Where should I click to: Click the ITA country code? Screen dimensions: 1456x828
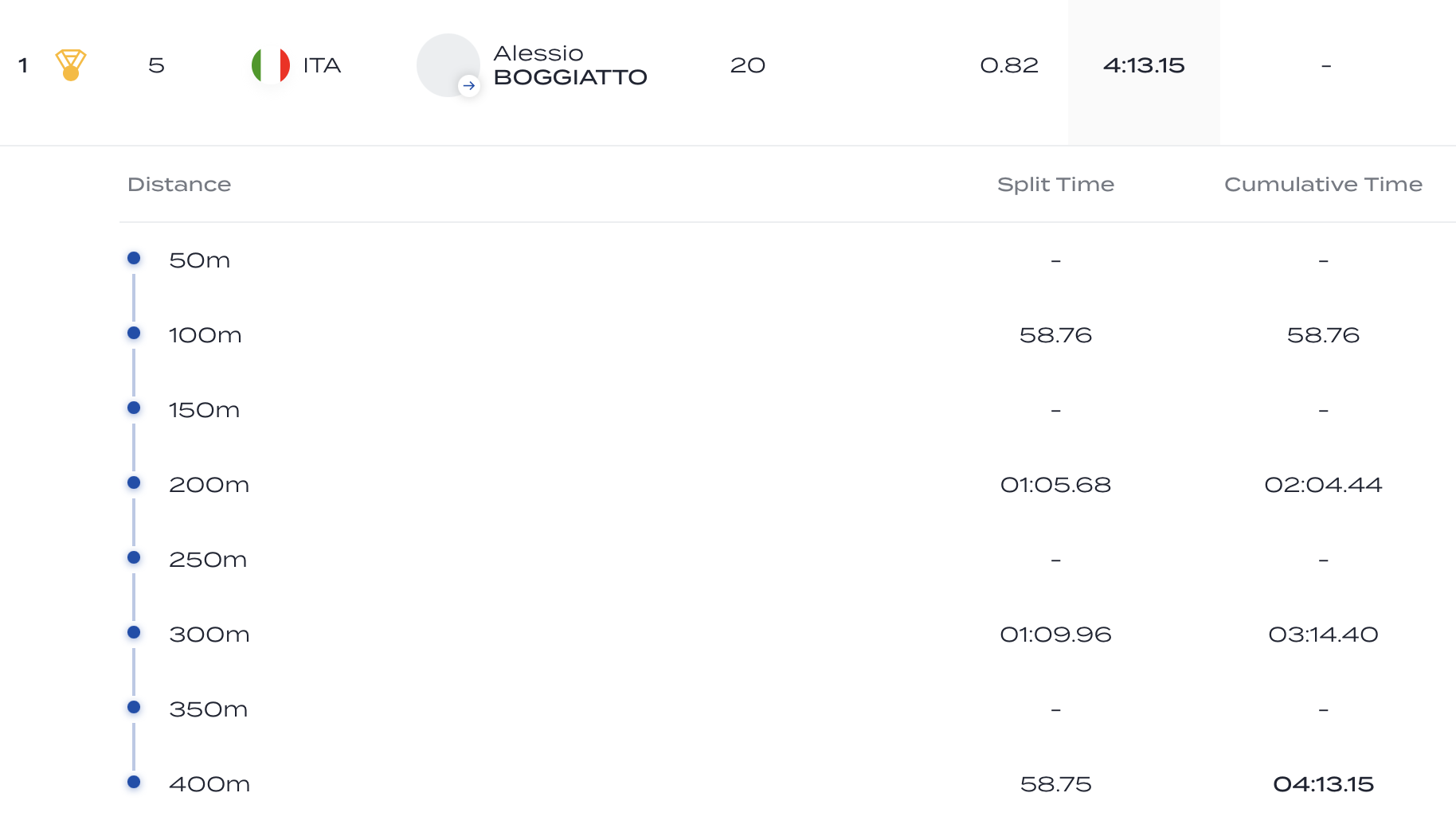322,65
